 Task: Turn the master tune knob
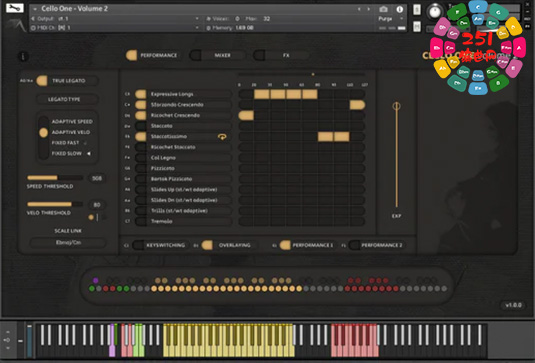(x=435, y=12)
